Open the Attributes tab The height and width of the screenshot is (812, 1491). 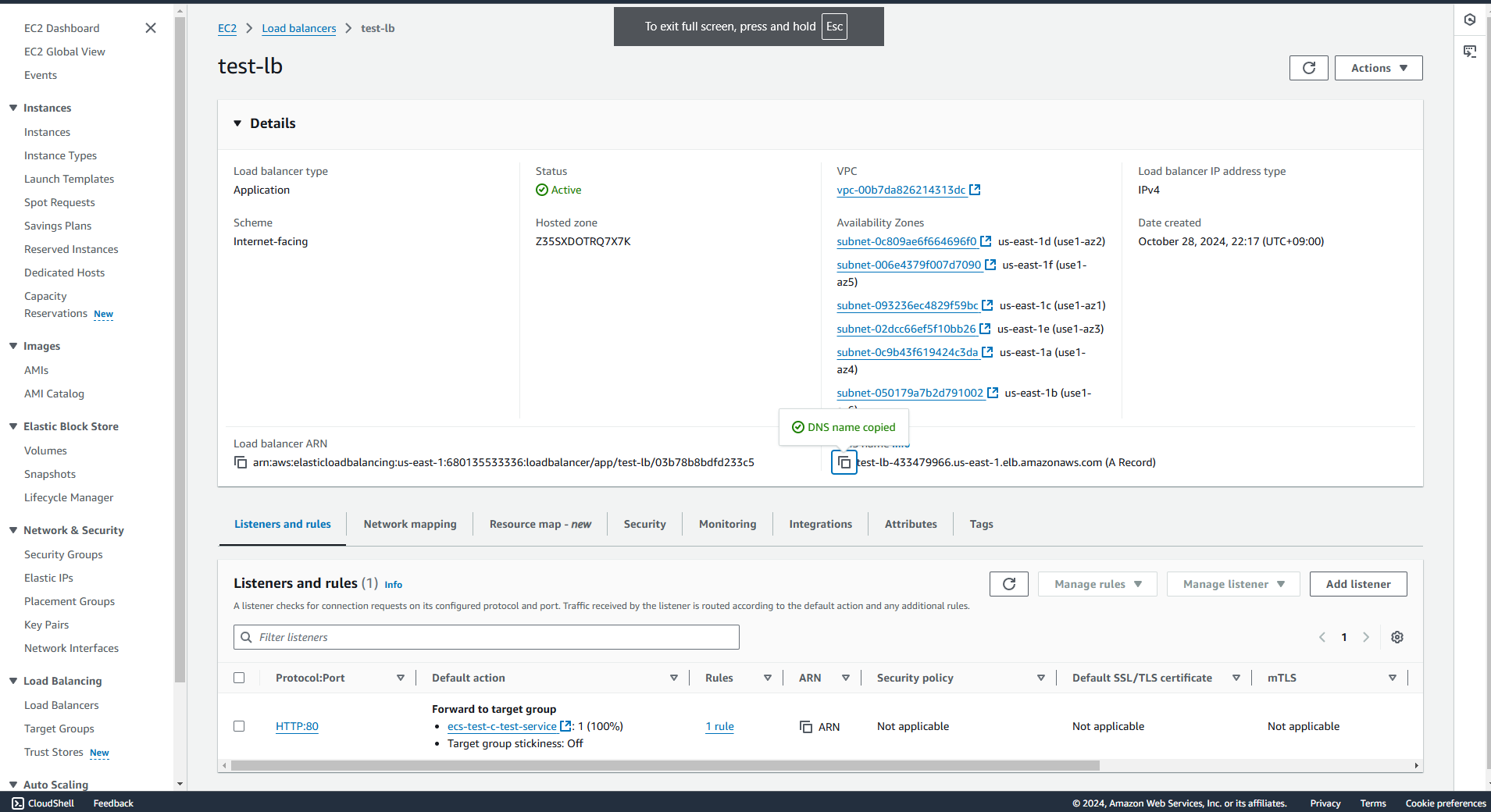click(911, 524)
